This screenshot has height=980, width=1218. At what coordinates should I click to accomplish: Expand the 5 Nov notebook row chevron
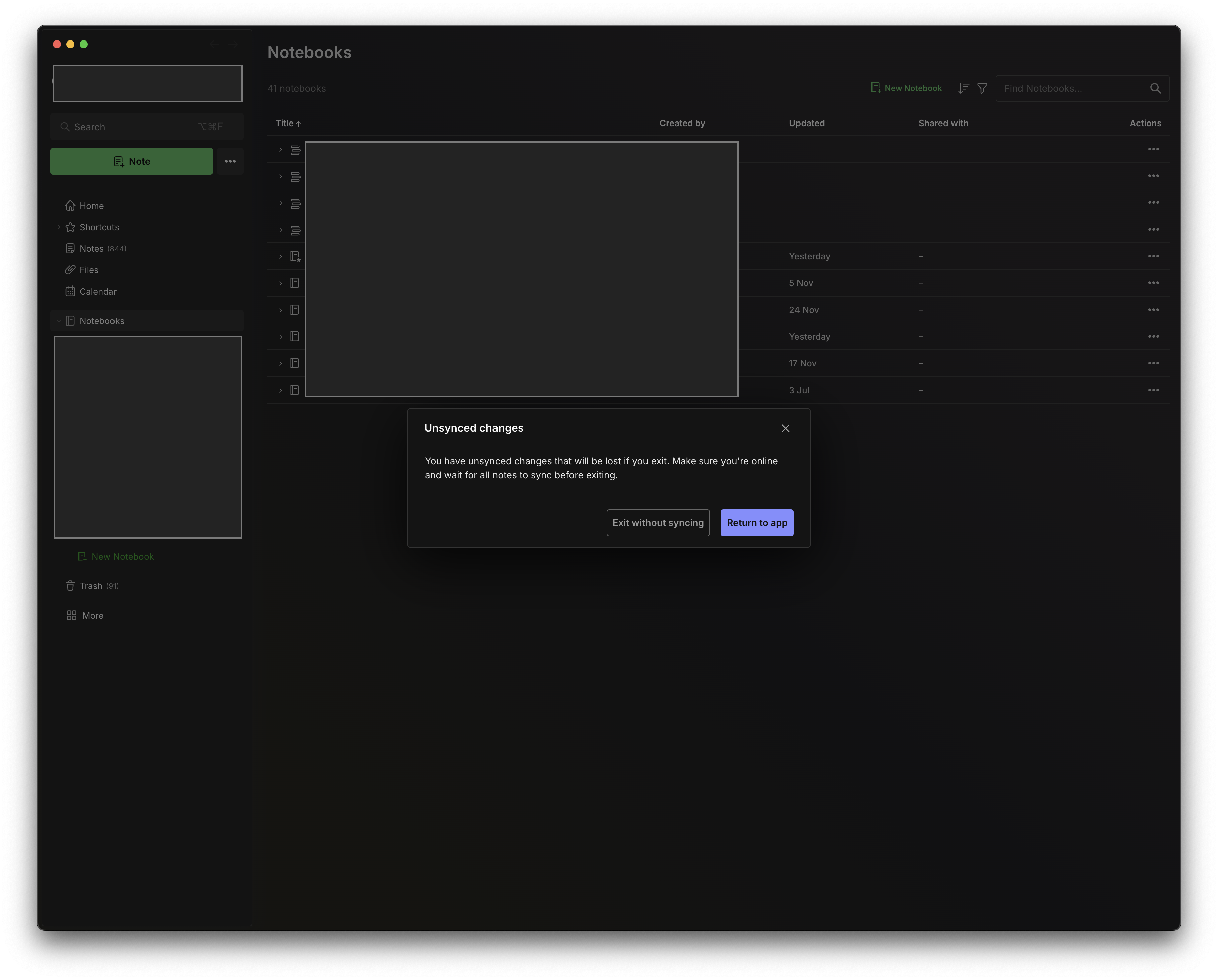[x=280, y=283]
